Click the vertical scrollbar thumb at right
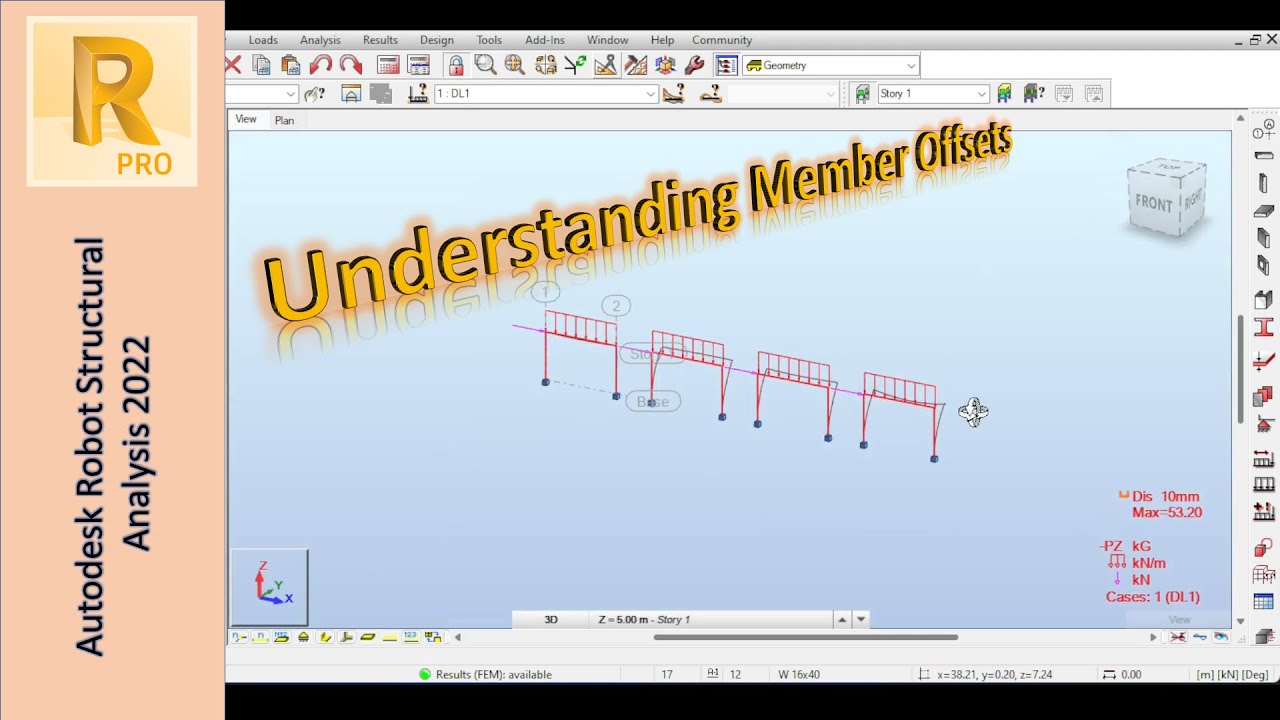This screenshot has height=720, width=1280. click(x=1241, y=369)
